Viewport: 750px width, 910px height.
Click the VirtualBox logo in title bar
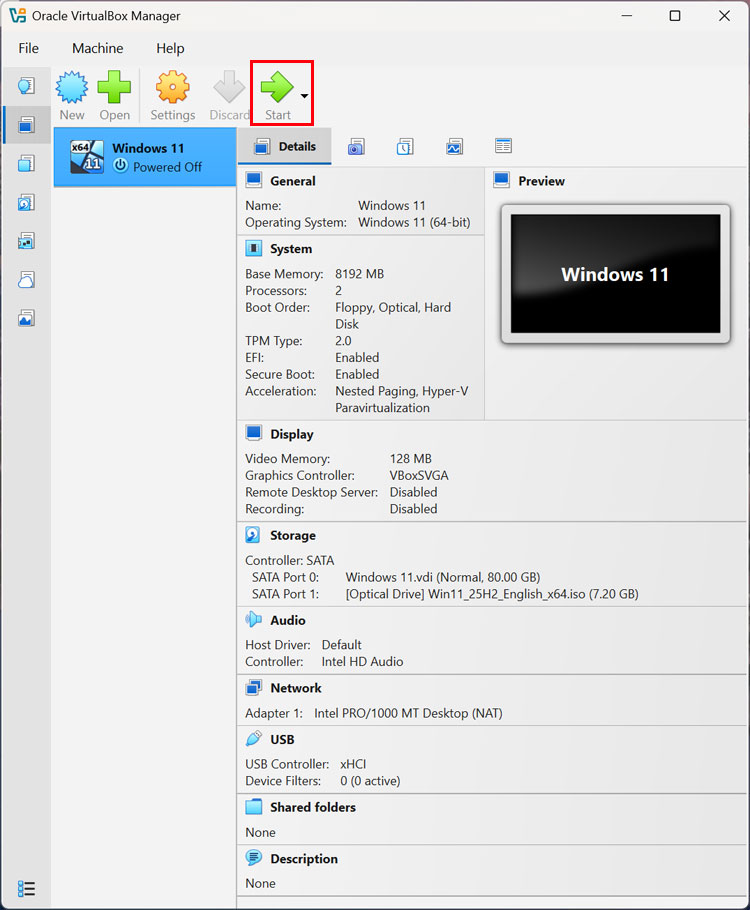click(x=18, y=15)
